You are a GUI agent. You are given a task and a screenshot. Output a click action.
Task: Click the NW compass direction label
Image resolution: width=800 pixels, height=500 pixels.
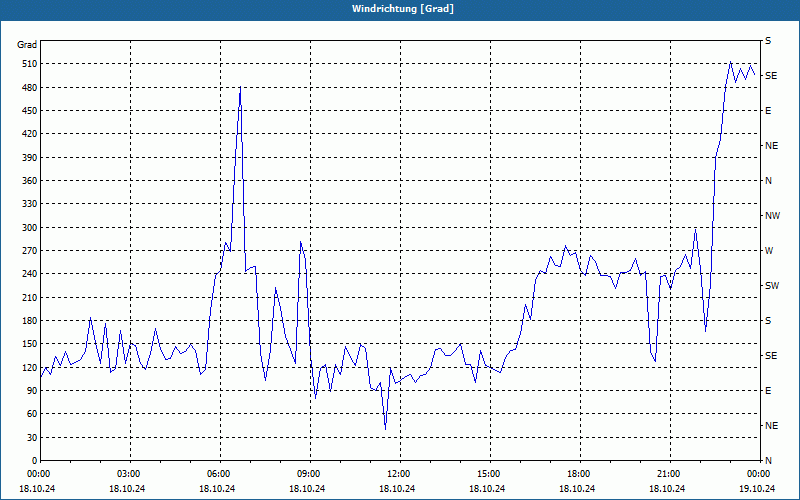(772, 216)
